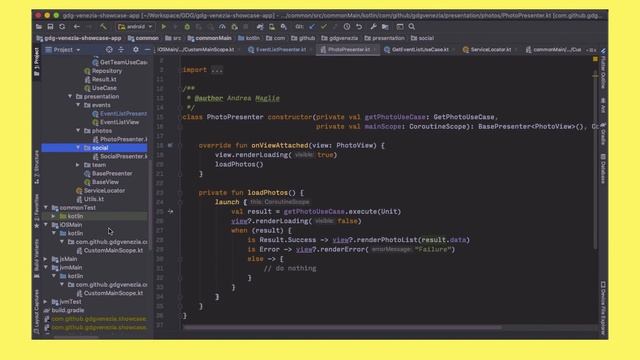Open the Project view selector dropdown
640x360 pixels.
(x=63, y=49)
